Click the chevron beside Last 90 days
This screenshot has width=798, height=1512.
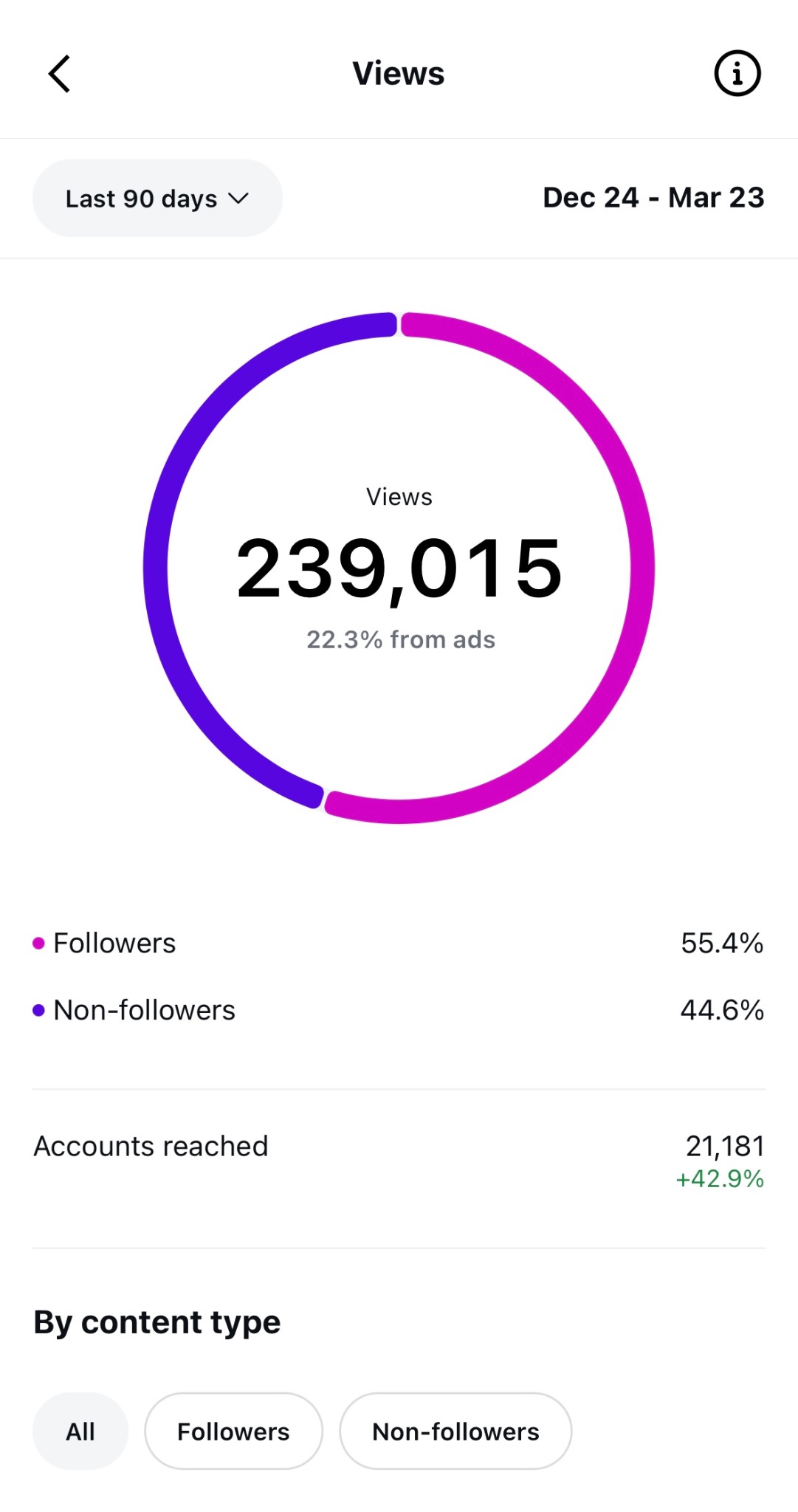[x=238, y=199]
